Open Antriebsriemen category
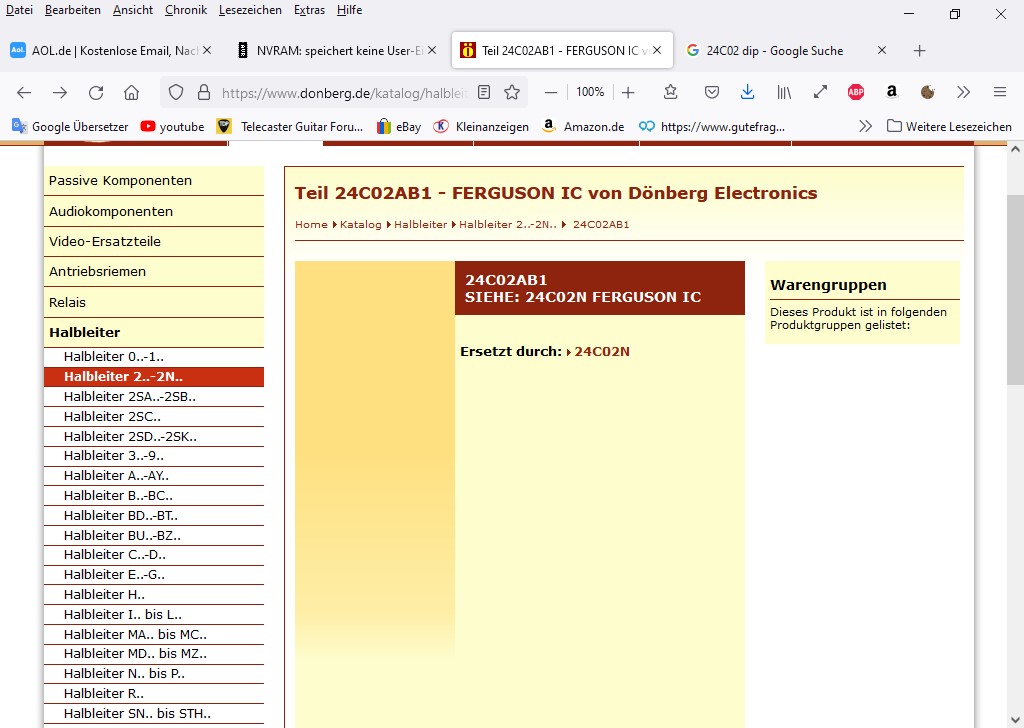Viewport: 1024px width, 728px height. pyautogui.click(x=153, y=272)
